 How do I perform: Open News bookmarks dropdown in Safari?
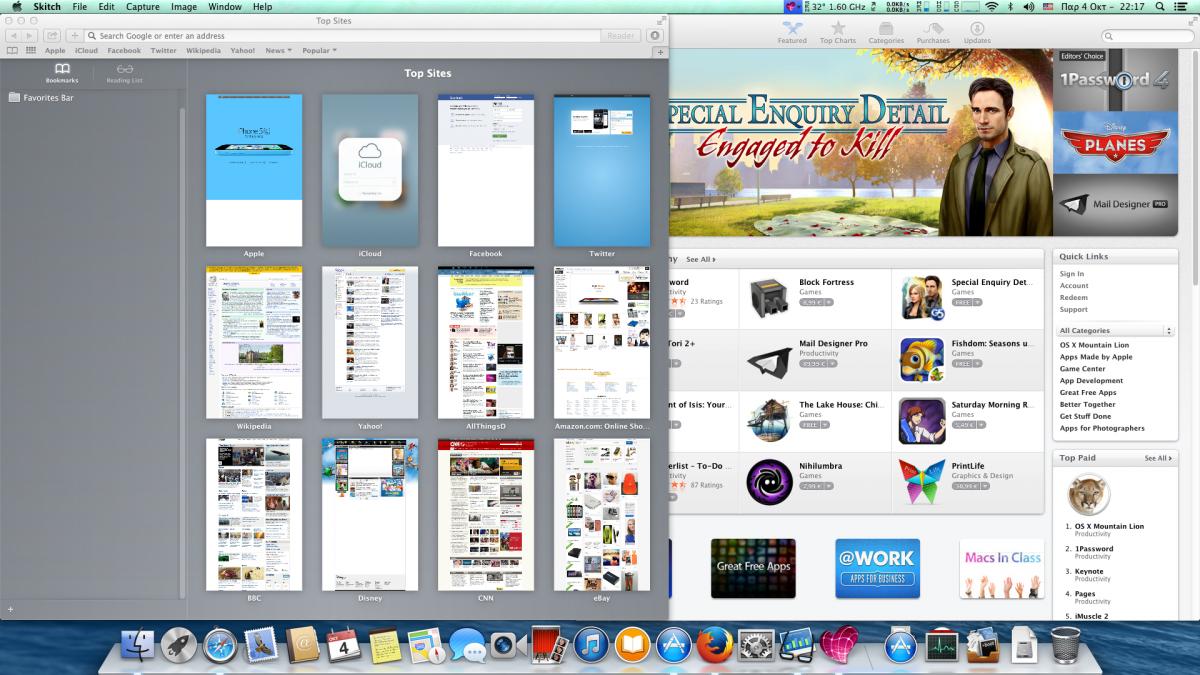[279, 50]
